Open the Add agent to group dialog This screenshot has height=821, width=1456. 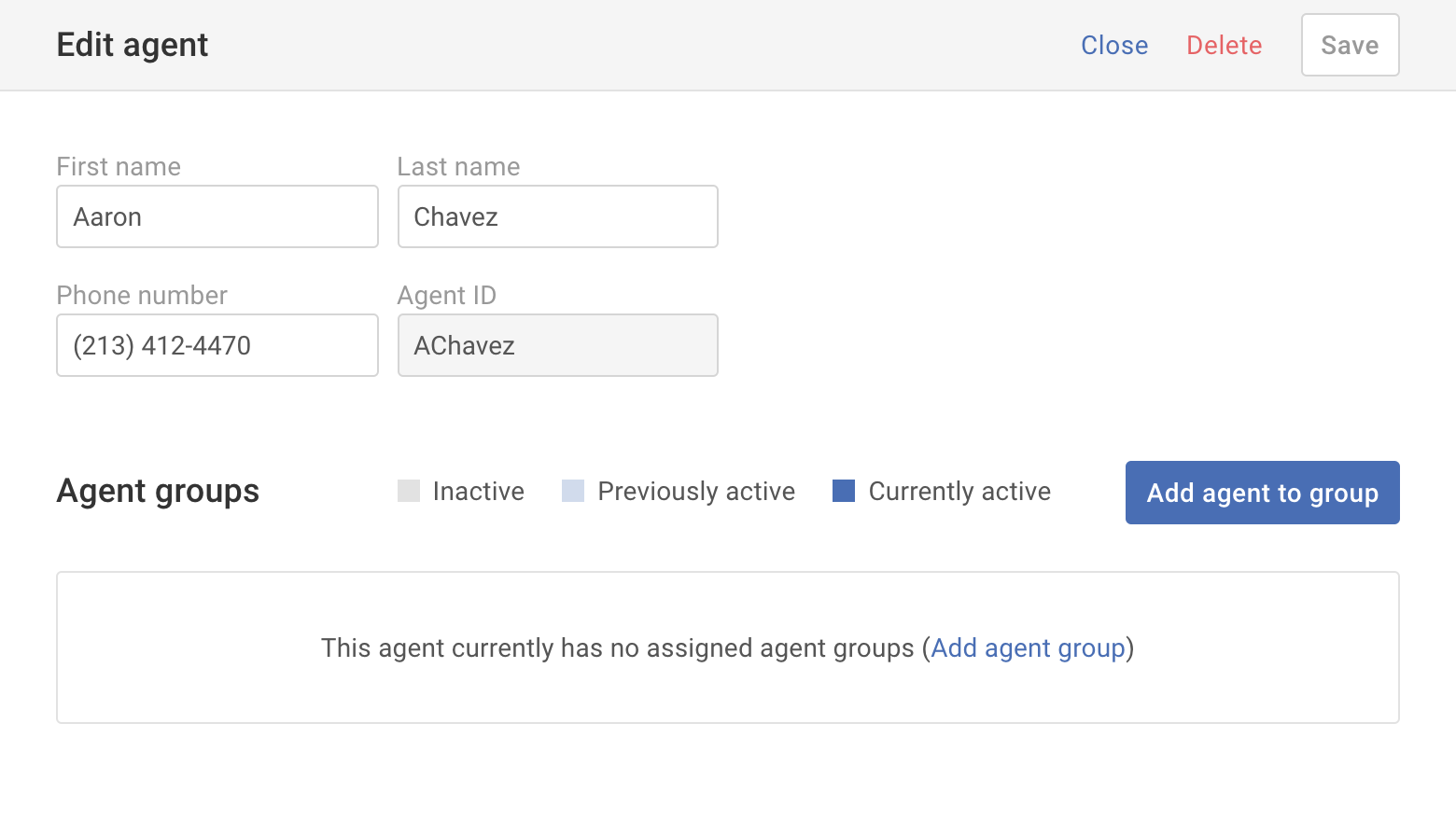pos(1262,493)
